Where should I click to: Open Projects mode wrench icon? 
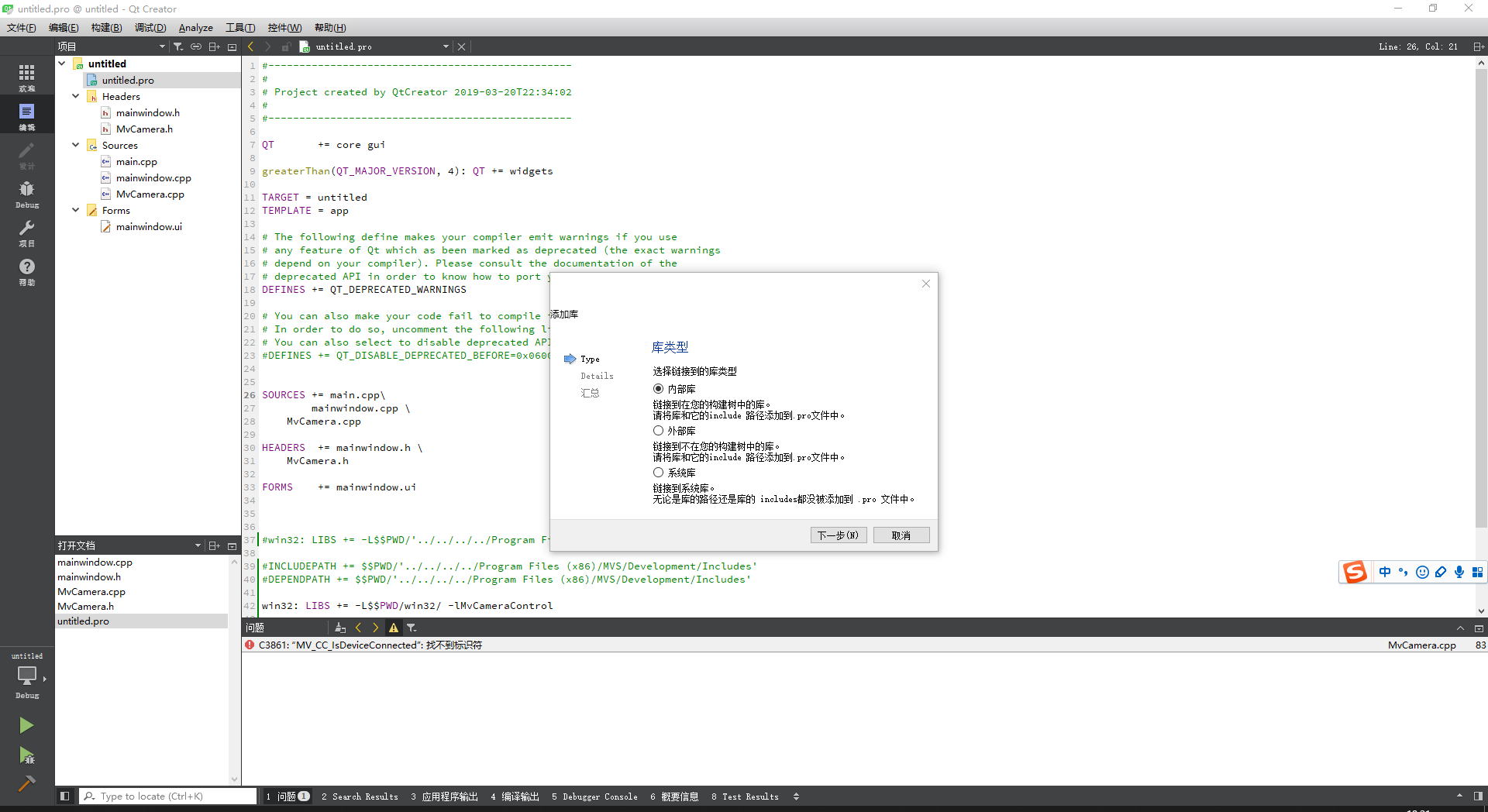(x=27, y=232)
